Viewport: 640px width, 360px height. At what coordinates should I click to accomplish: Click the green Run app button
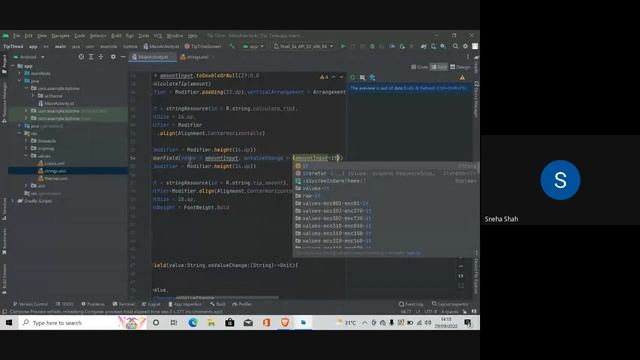coord(343,47)
